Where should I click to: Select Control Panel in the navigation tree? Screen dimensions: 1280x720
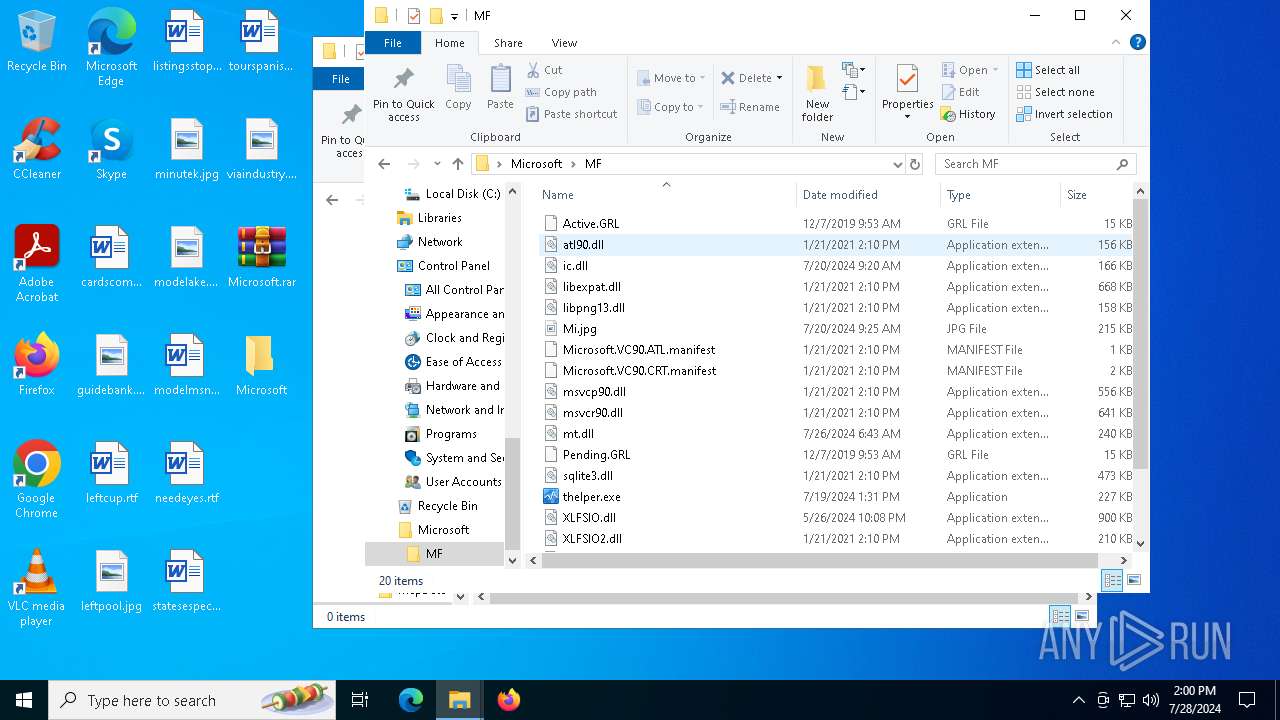[453, 266]
